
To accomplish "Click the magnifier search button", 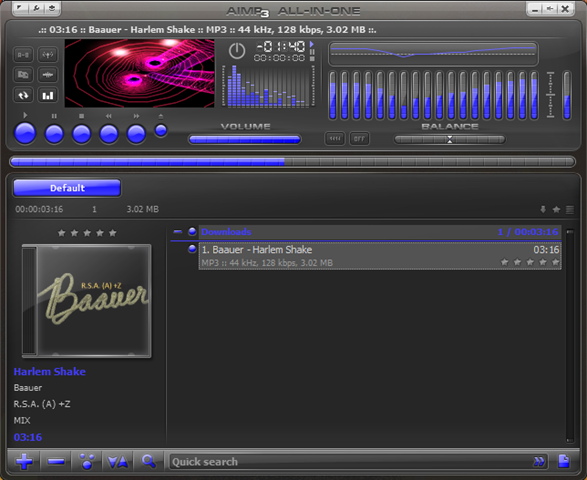I will 149,461.
